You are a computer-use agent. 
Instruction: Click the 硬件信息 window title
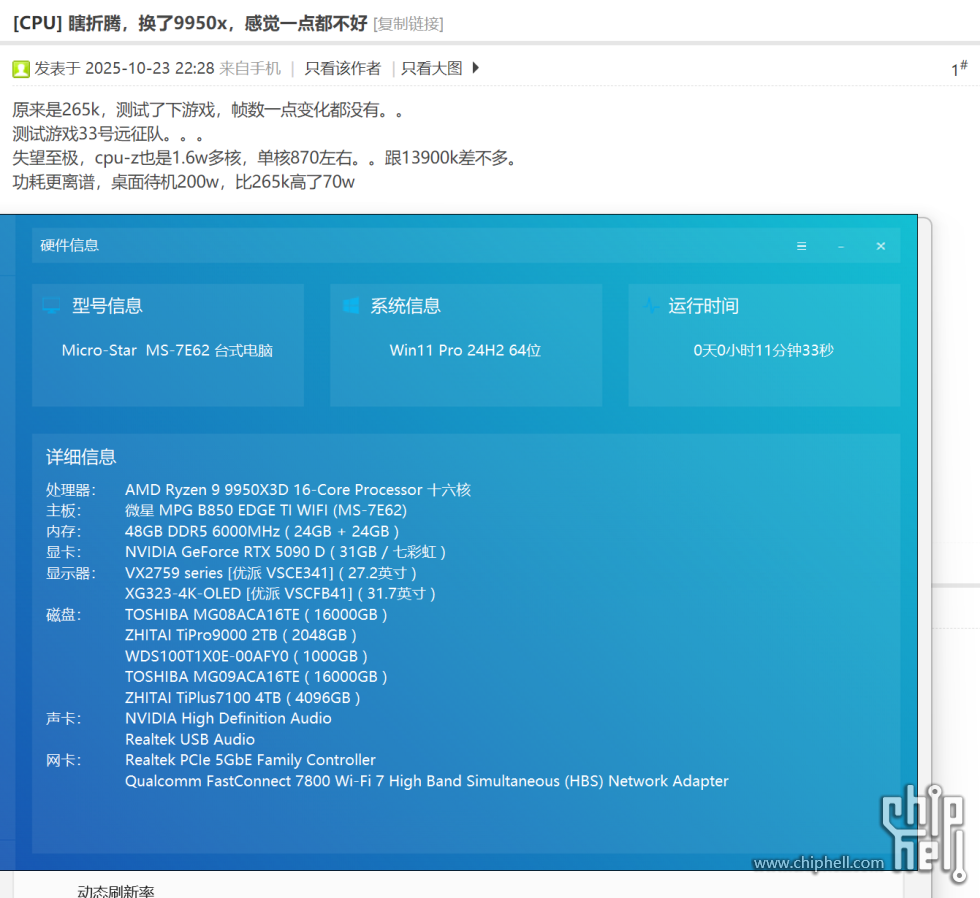(x=70, y=246)
